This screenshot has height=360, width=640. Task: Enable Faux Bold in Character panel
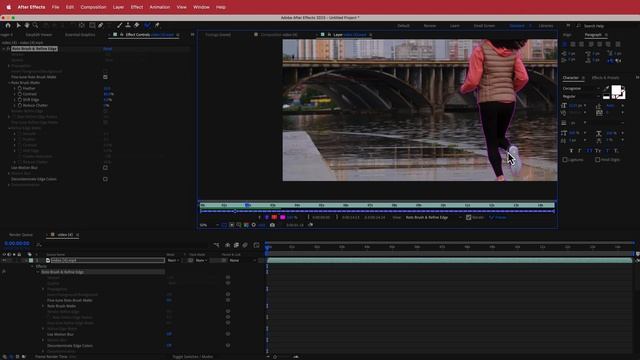[571, 151]
